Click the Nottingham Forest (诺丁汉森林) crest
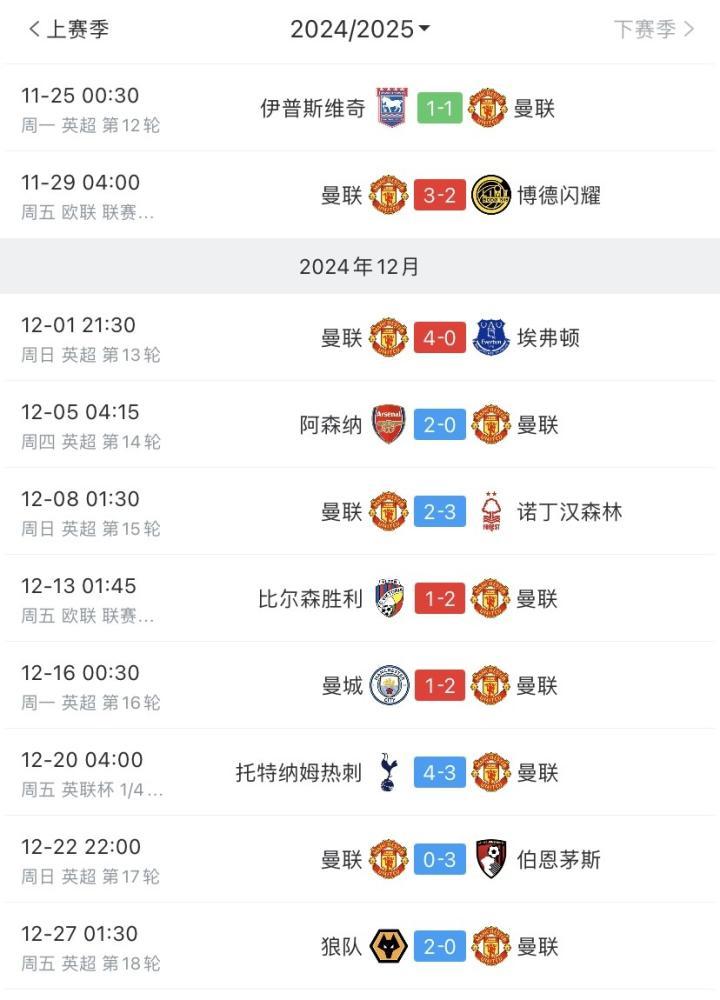720x1000 pixels. [x=490, y=512]
